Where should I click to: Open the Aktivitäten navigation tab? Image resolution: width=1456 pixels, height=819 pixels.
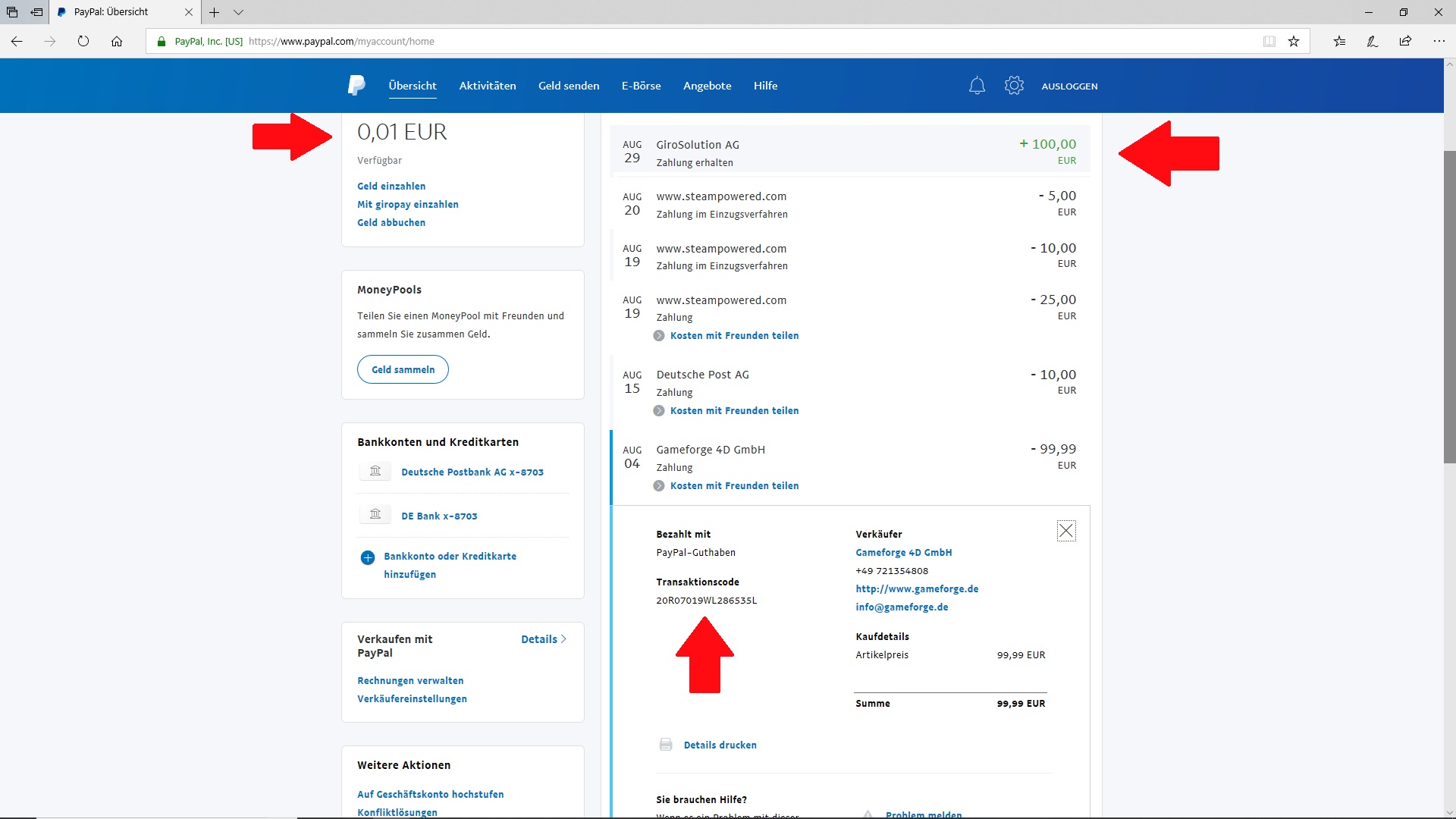488,86
